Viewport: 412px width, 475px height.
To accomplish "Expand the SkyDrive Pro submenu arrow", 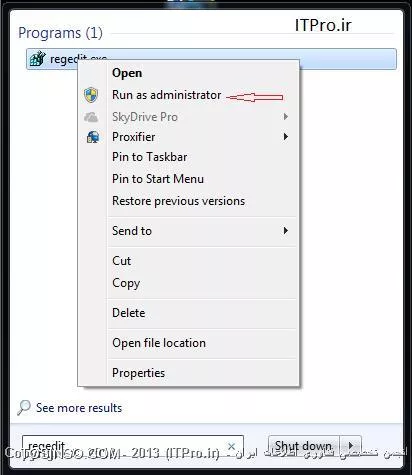I will pos(286,117).
